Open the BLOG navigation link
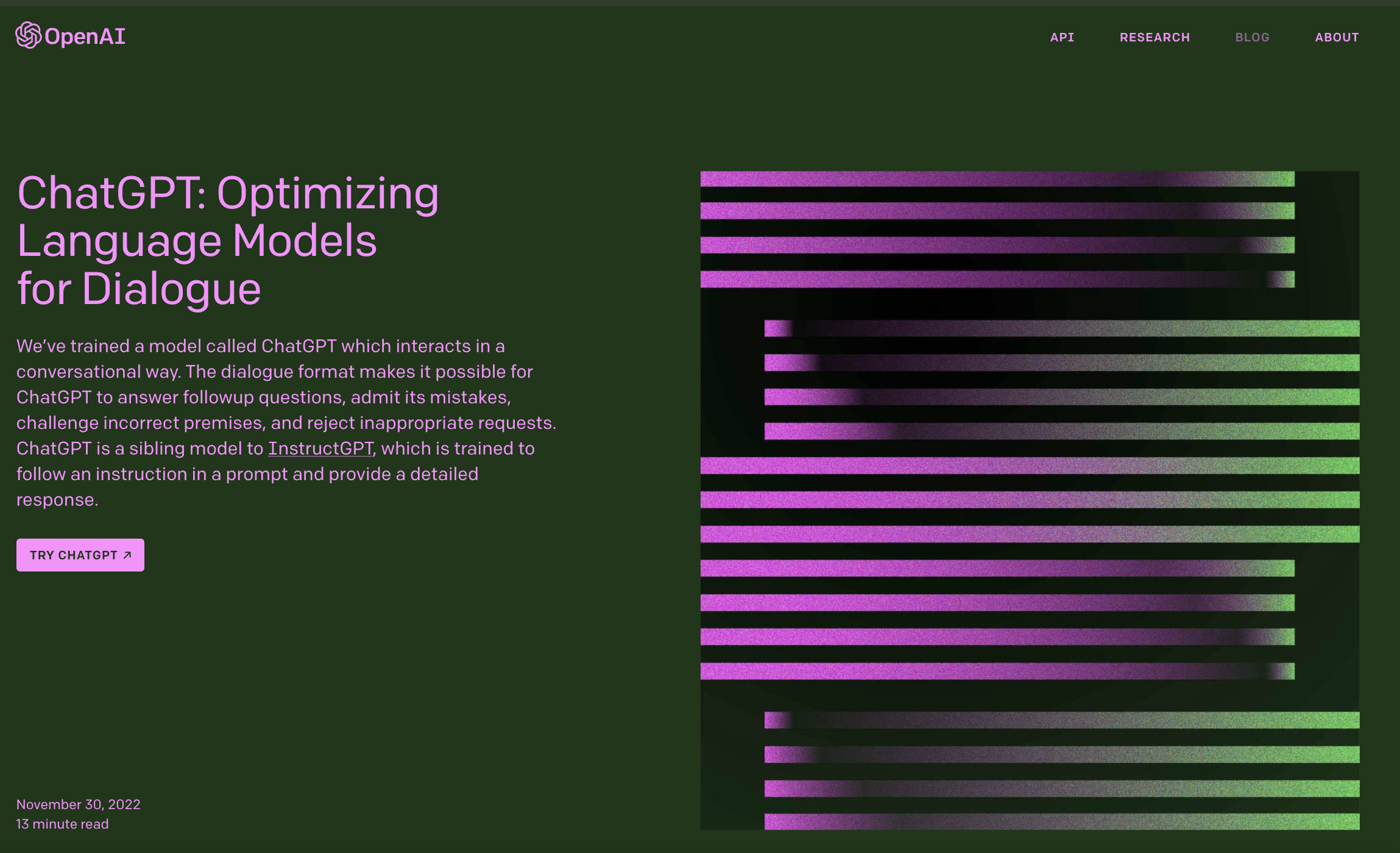 coord(1252,37)
